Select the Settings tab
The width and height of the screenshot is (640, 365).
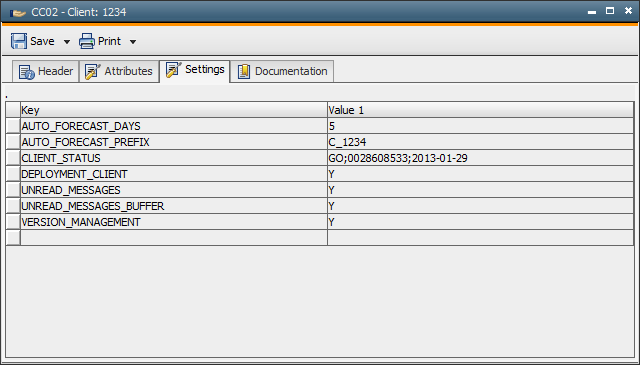tap(195, 71)
